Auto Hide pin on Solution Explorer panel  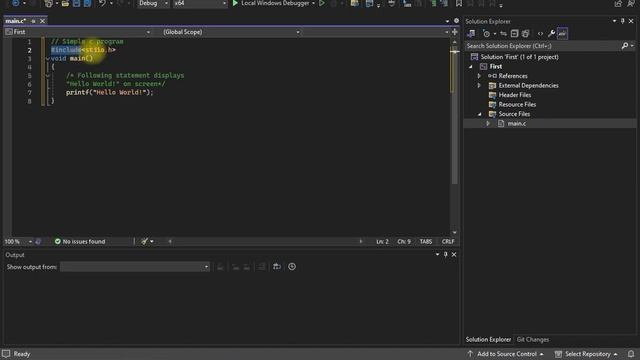tap(623, 21)
